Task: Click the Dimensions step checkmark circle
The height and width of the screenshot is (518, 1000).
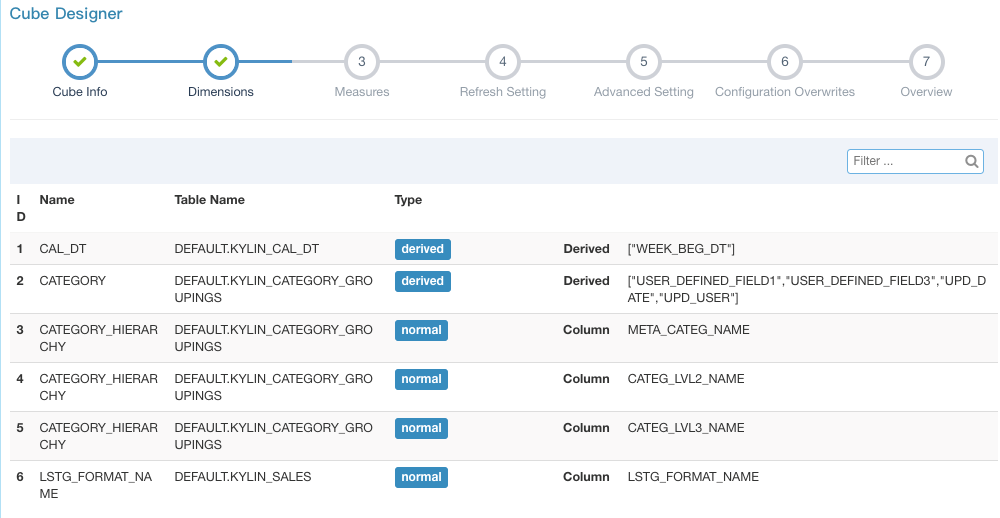Action: tap(221, 62)
